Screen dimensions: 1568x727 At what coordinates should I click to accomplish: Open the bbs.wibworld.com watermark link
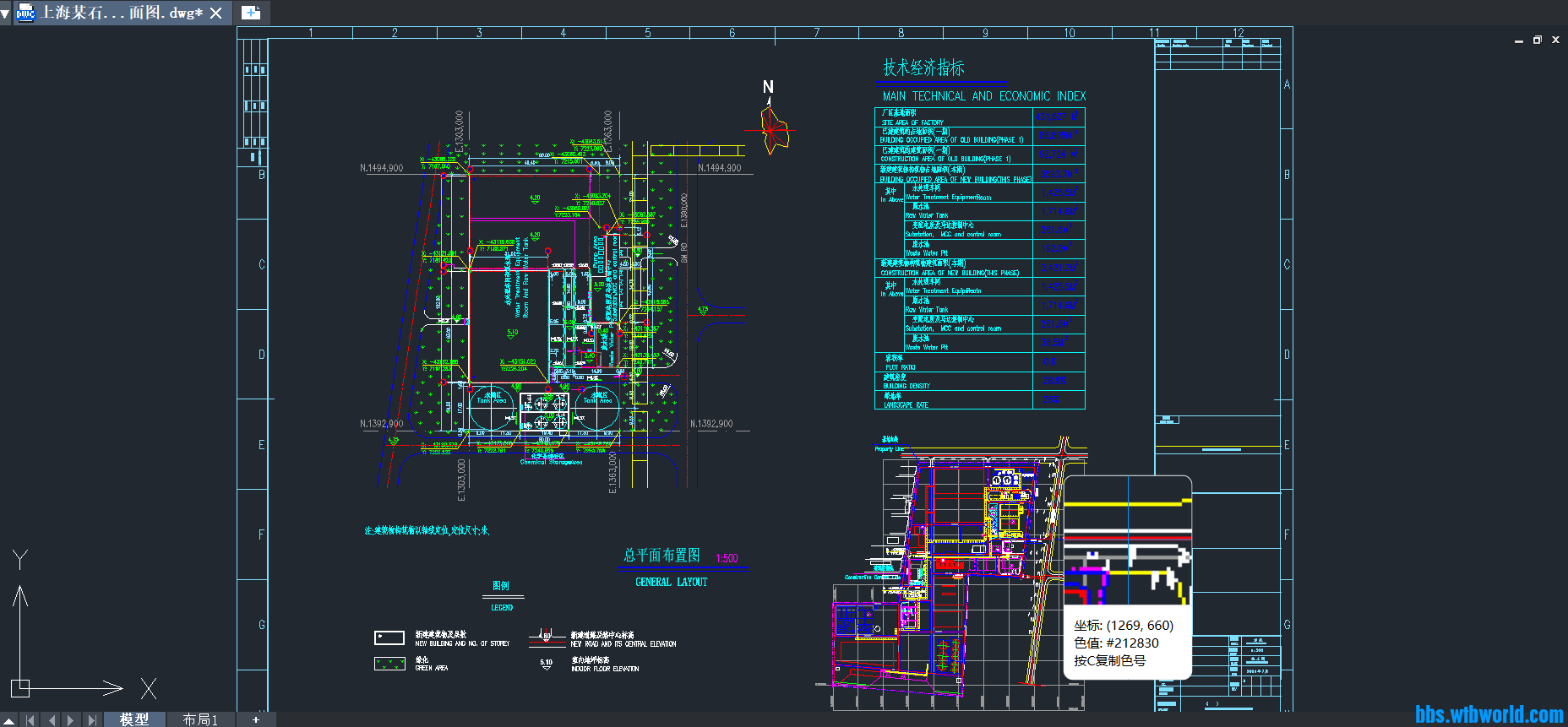click(x=1489, y=714)
